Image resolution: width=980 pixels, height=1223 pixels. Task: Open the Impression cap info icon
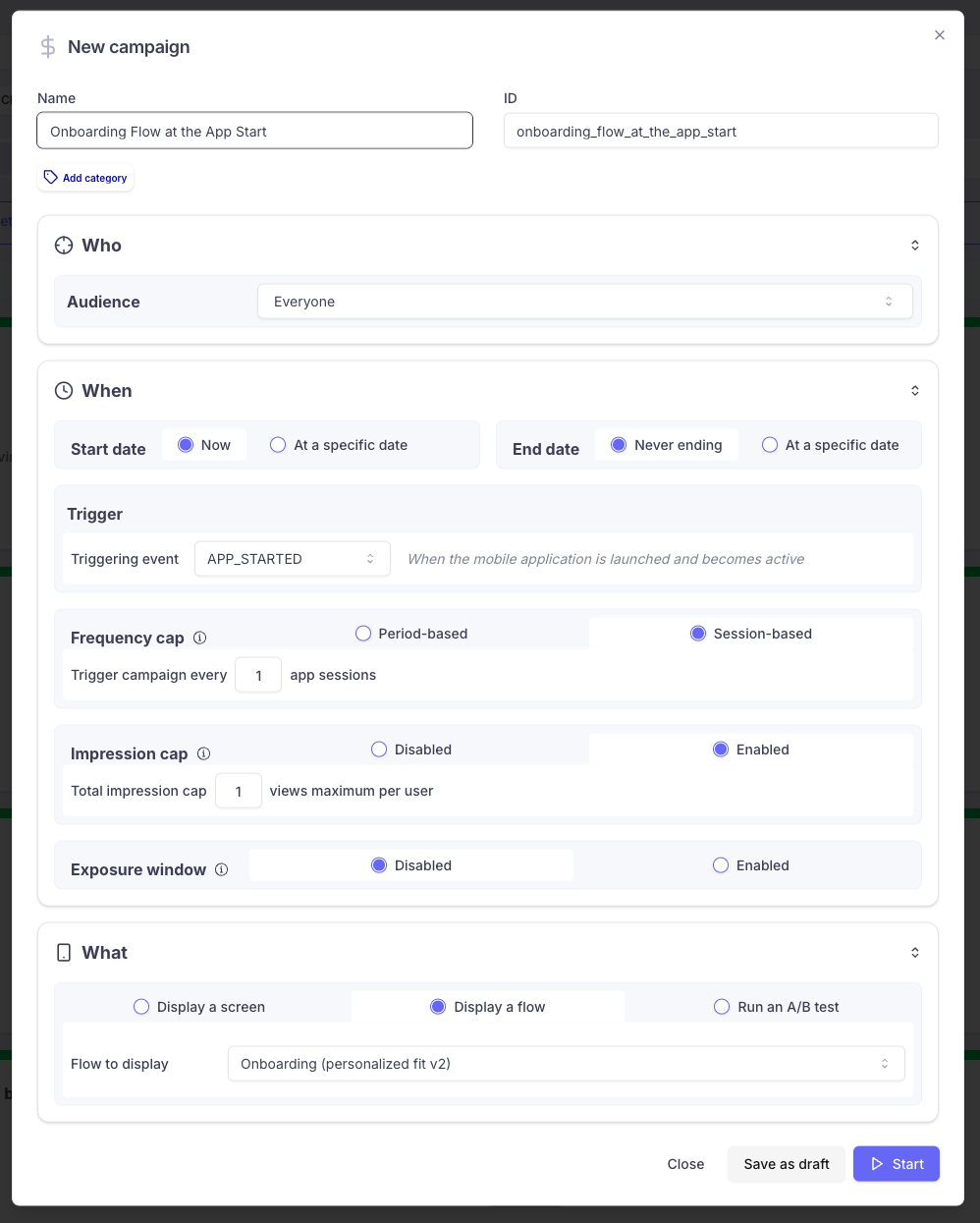pyautogui.click(x=204, y=753)
